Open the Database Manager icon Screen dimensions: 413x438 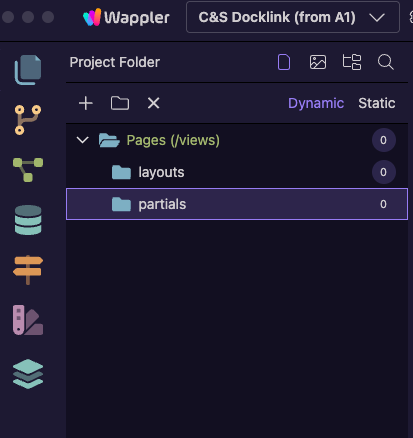tap(28, 220)
